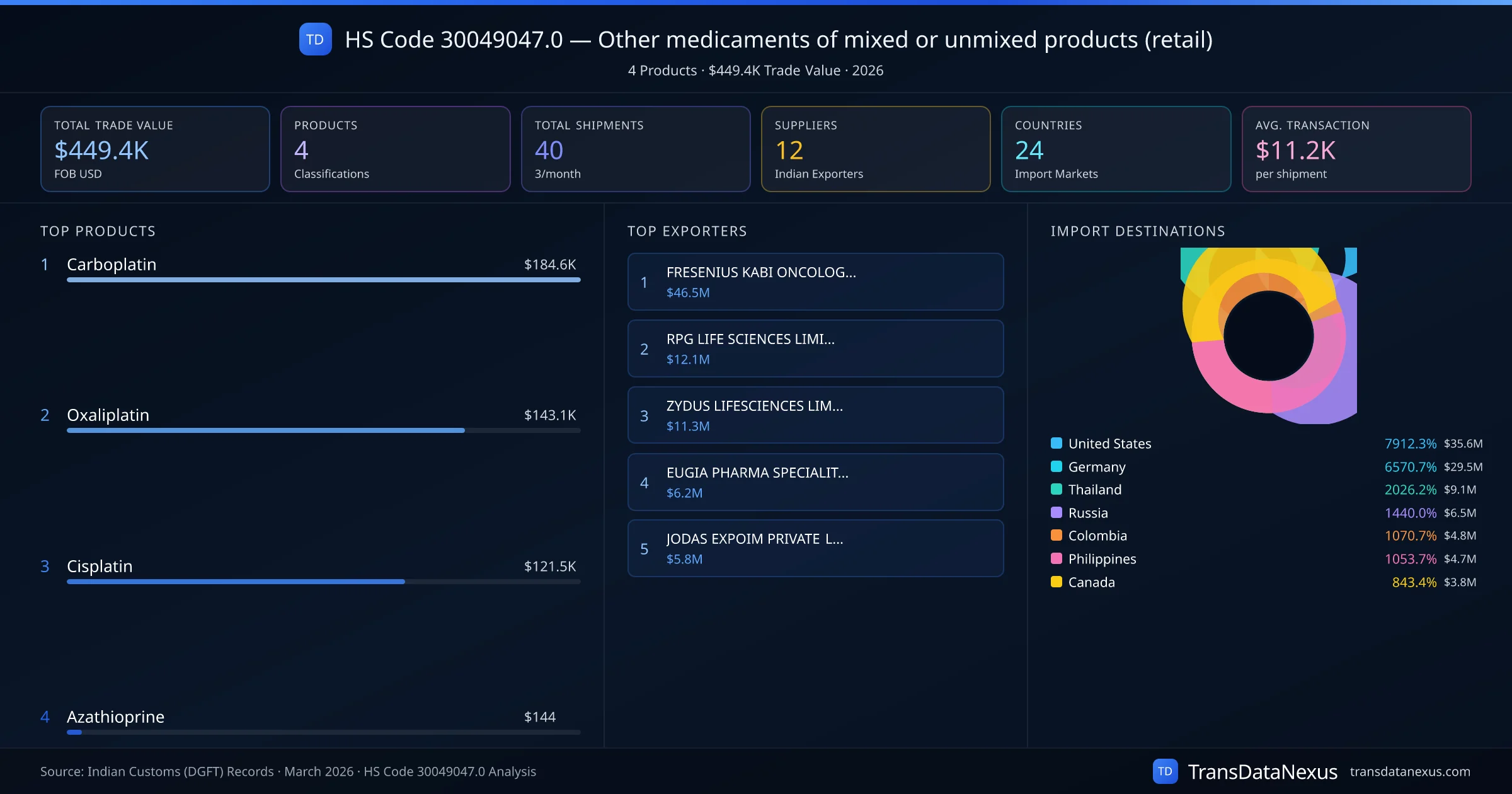
Task: Click the Thailand legend color square
Action: pyautogui.click(x=1057, y=489)
